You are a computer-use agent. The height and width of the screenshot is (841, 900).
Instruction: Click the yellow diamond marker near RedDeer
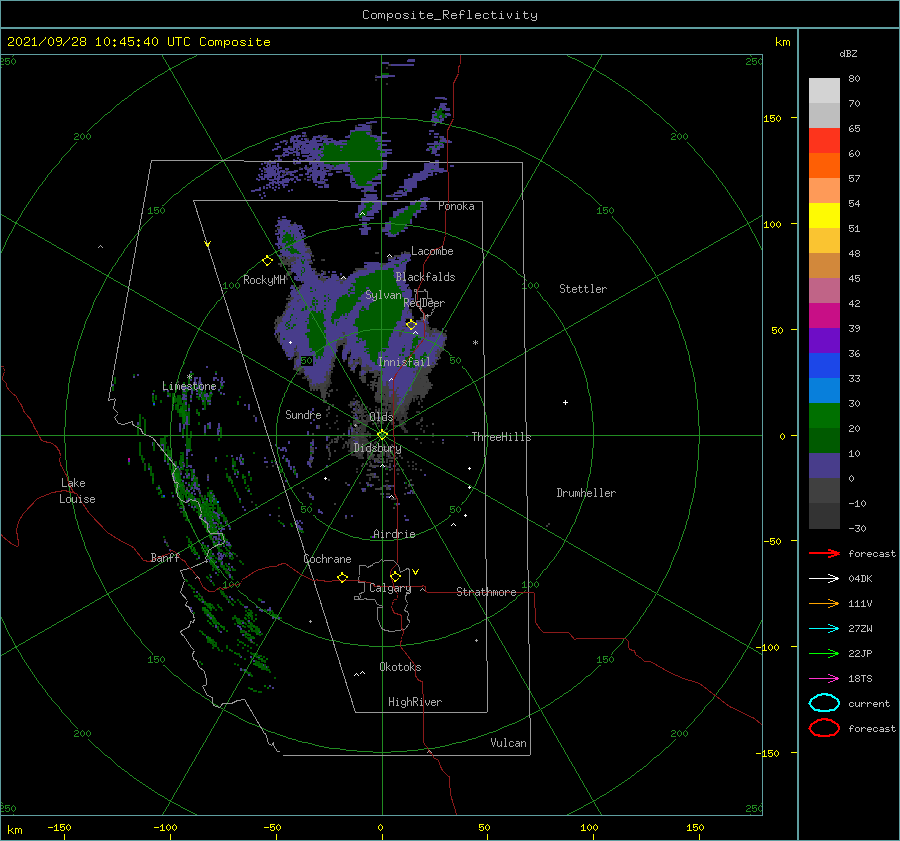point(411,325)
